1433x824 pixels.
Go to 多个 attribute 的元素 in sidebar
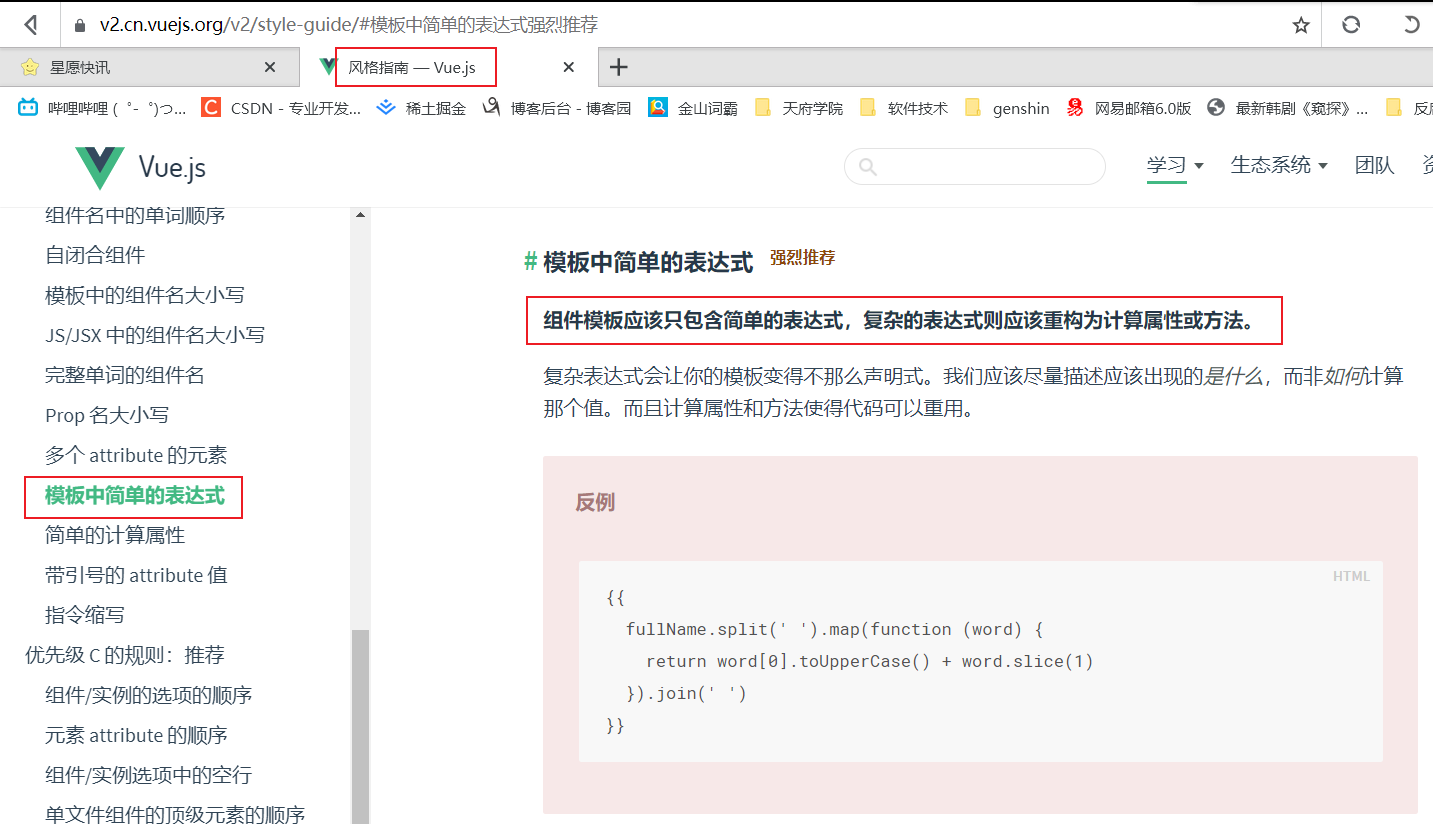(136, 455)
